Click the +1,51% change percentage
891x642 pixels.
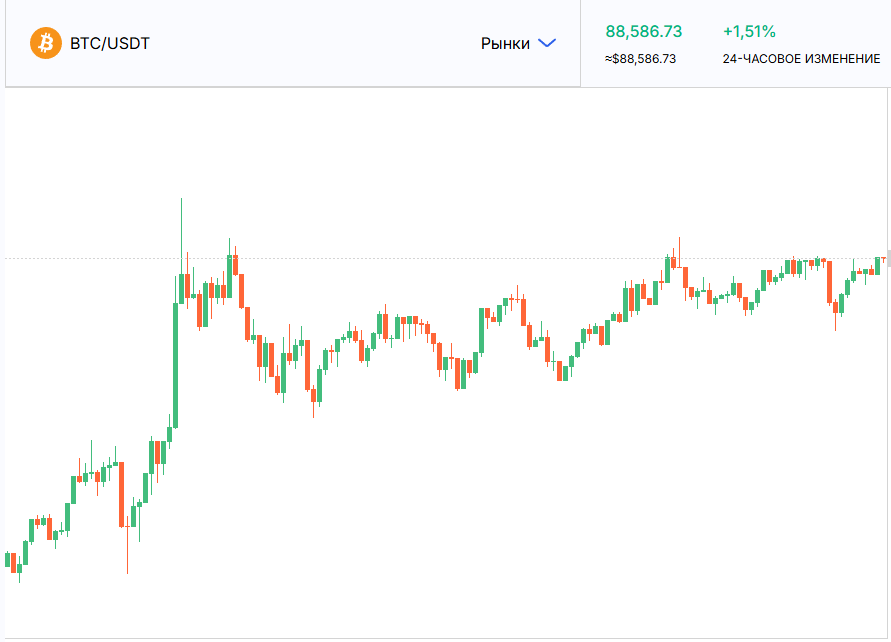[x=749, y=31]
